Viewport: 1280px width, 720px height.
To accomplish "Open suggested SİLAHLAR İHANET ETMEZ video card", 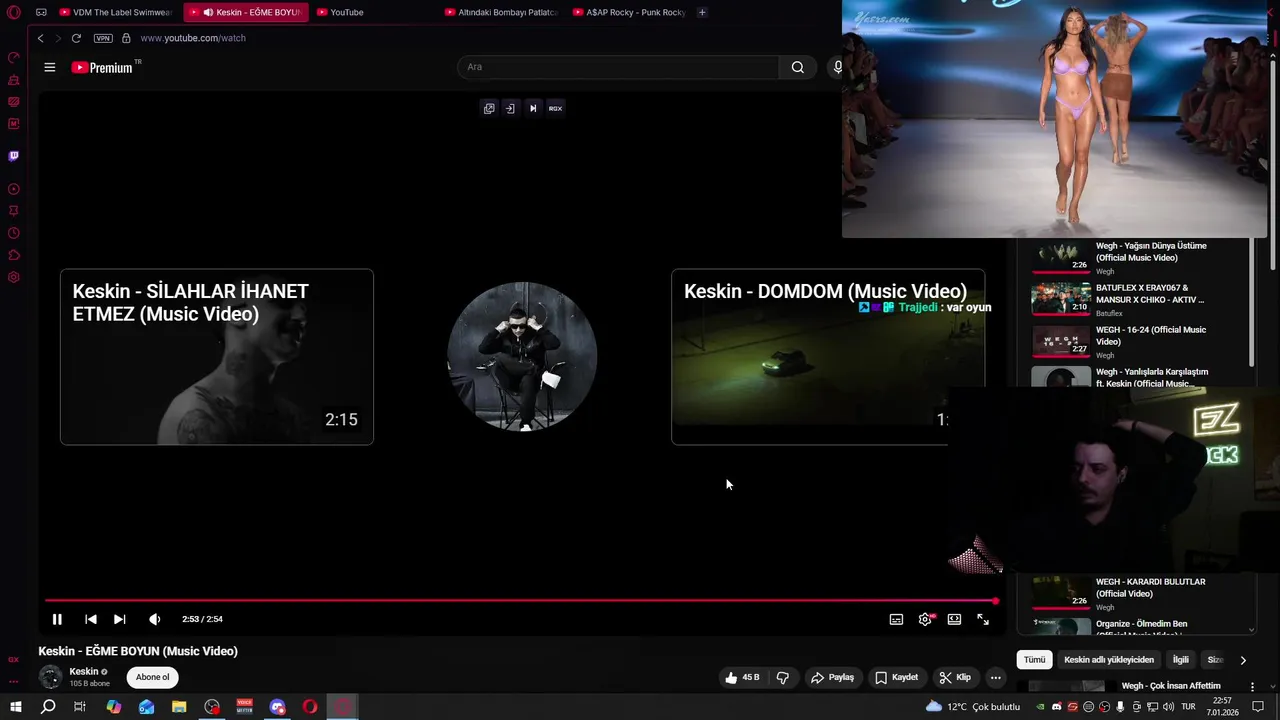I will pos(217,357).
